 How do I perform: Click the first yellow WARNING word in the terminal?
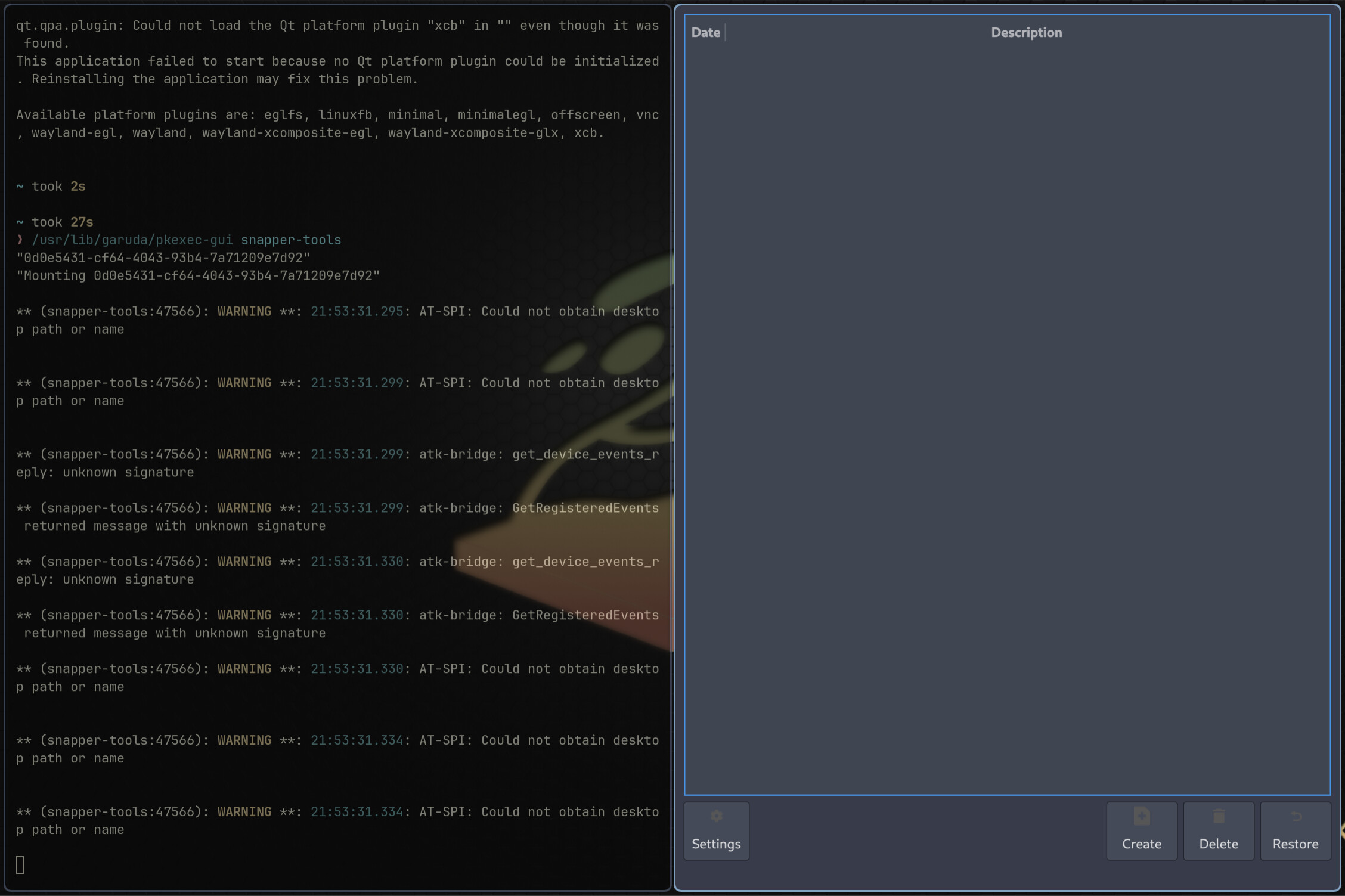pos(244,311)
